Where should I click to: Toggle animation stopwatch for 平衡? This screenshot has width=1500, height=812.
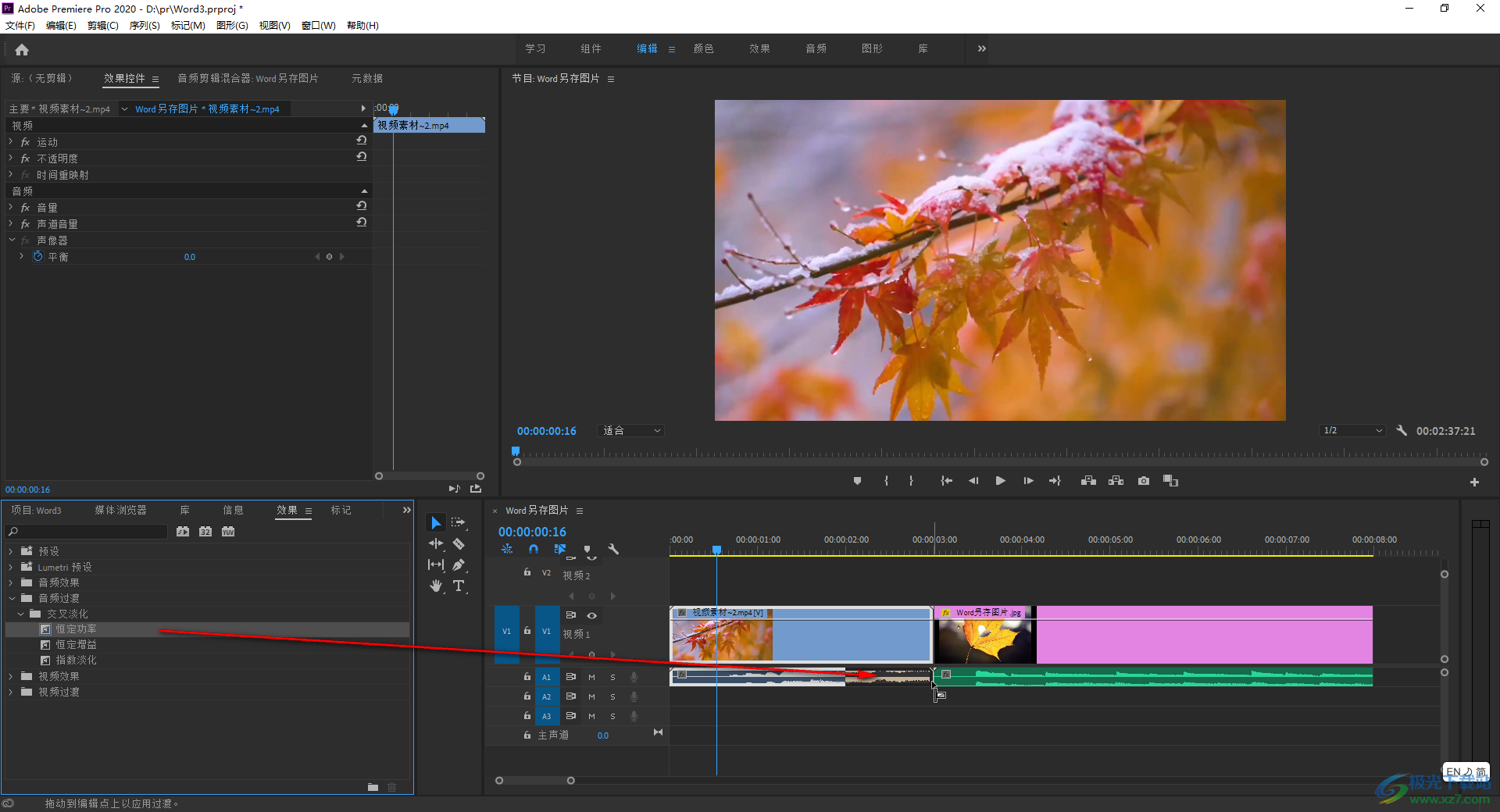pos(37,256)
